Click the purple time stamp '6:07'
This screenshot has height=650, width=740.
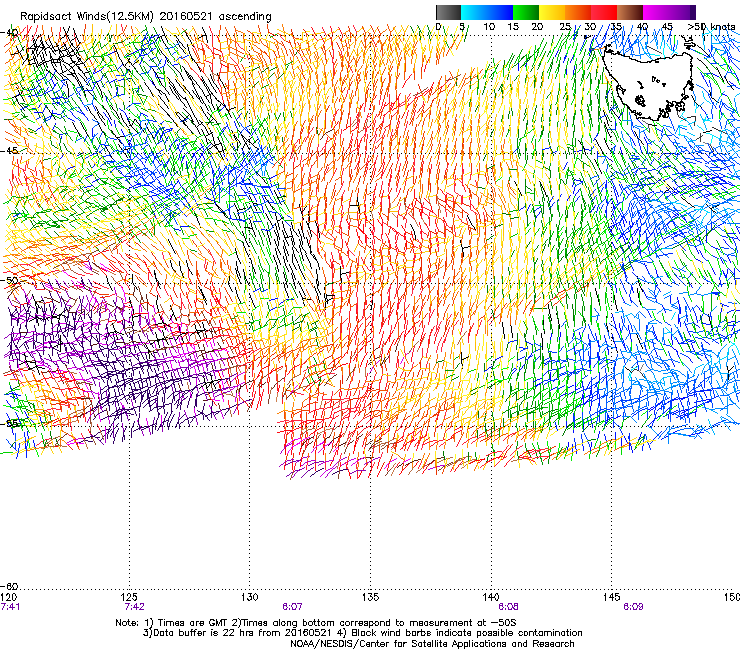pyautogui.click(x=293, y=607)
